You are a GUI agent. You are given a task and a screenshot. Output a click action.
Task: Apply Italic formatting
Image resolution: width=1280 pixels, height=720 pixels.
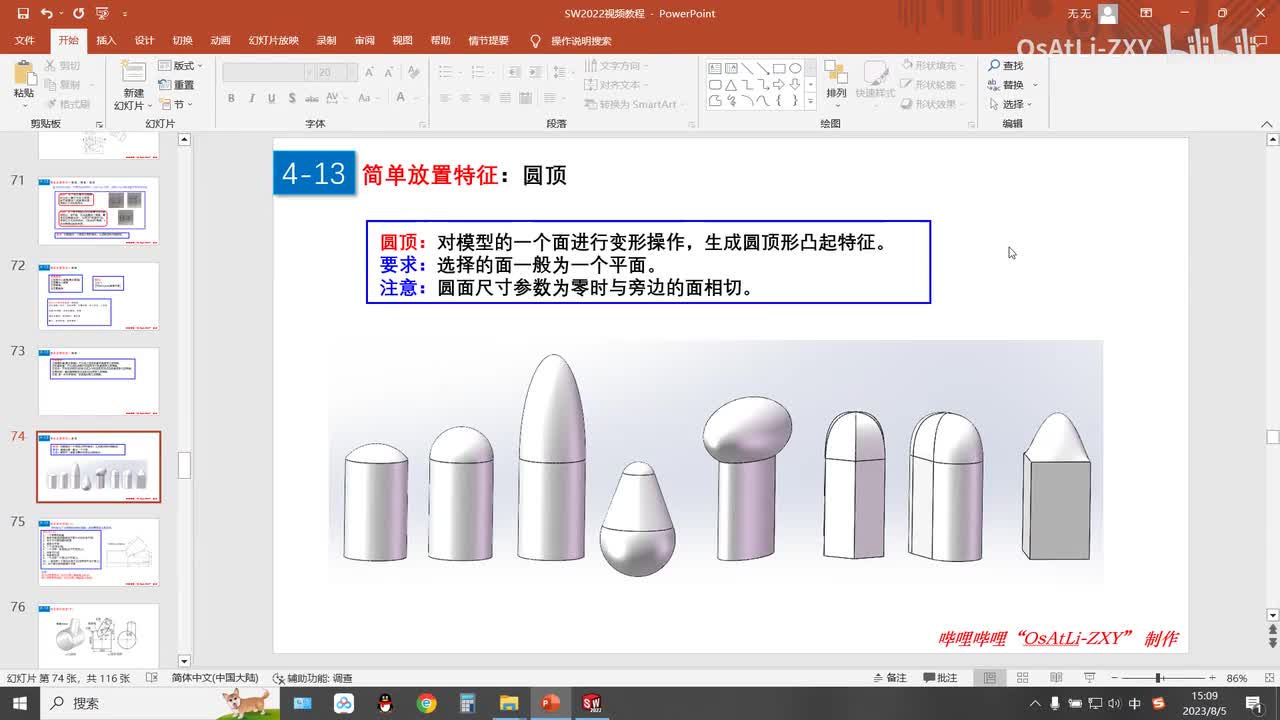click(252, 98)
